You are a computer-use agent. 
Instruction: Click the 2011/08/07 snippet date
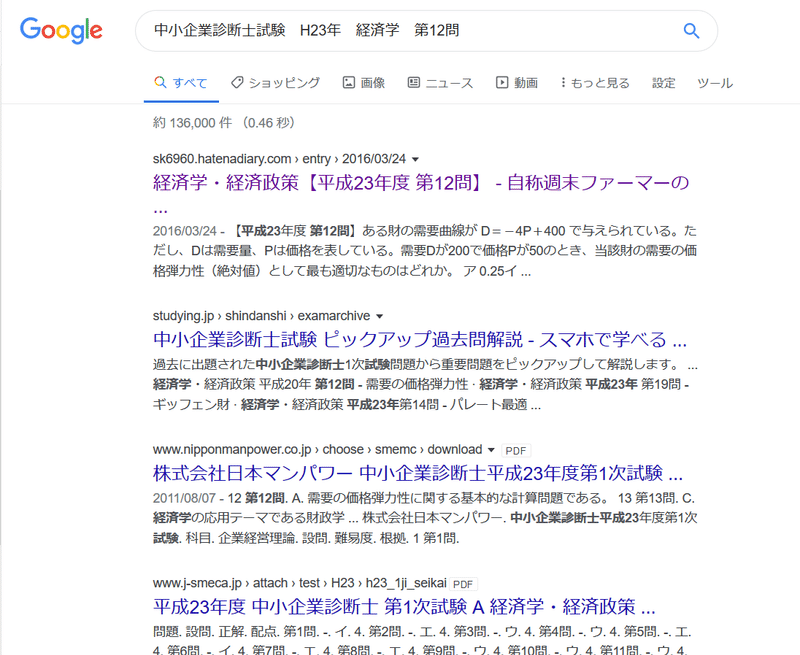[x=184, y=498]
